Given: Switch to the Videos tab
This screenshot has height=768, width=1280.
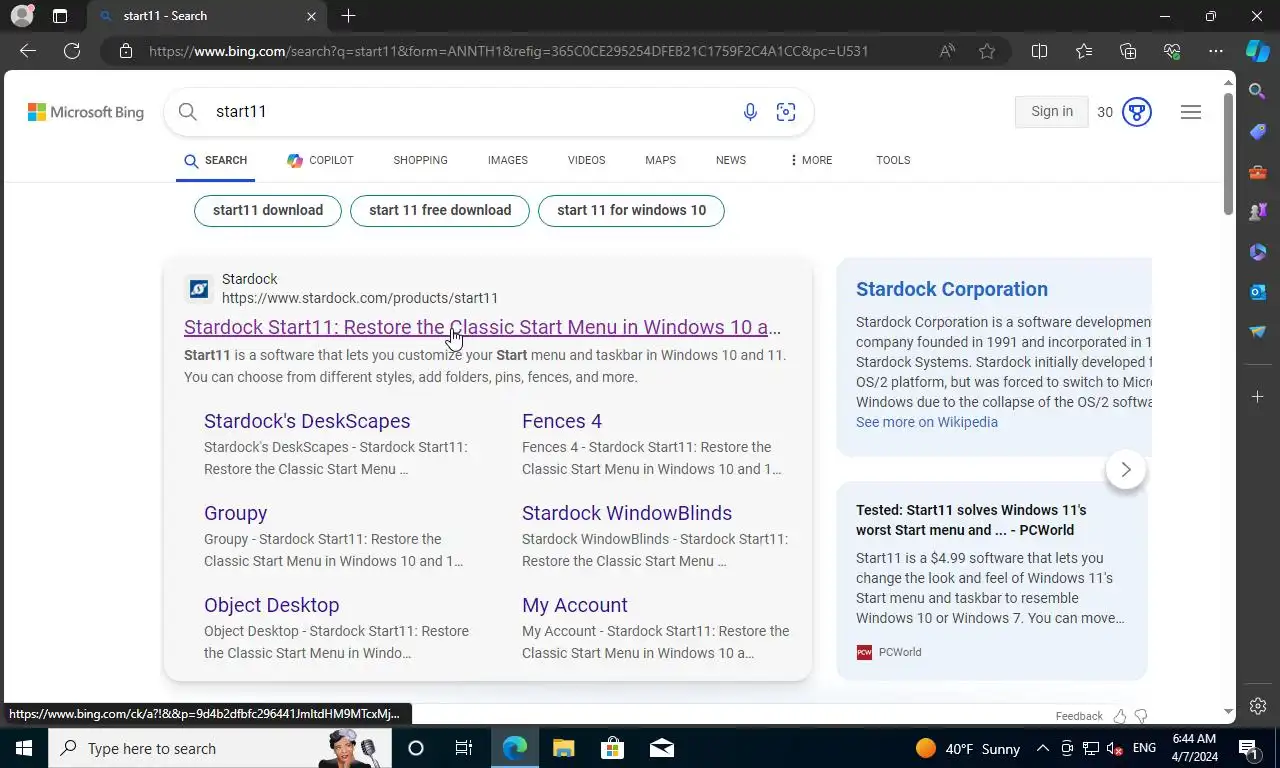Looking at the screenshot, I should [x=586, y=160].
